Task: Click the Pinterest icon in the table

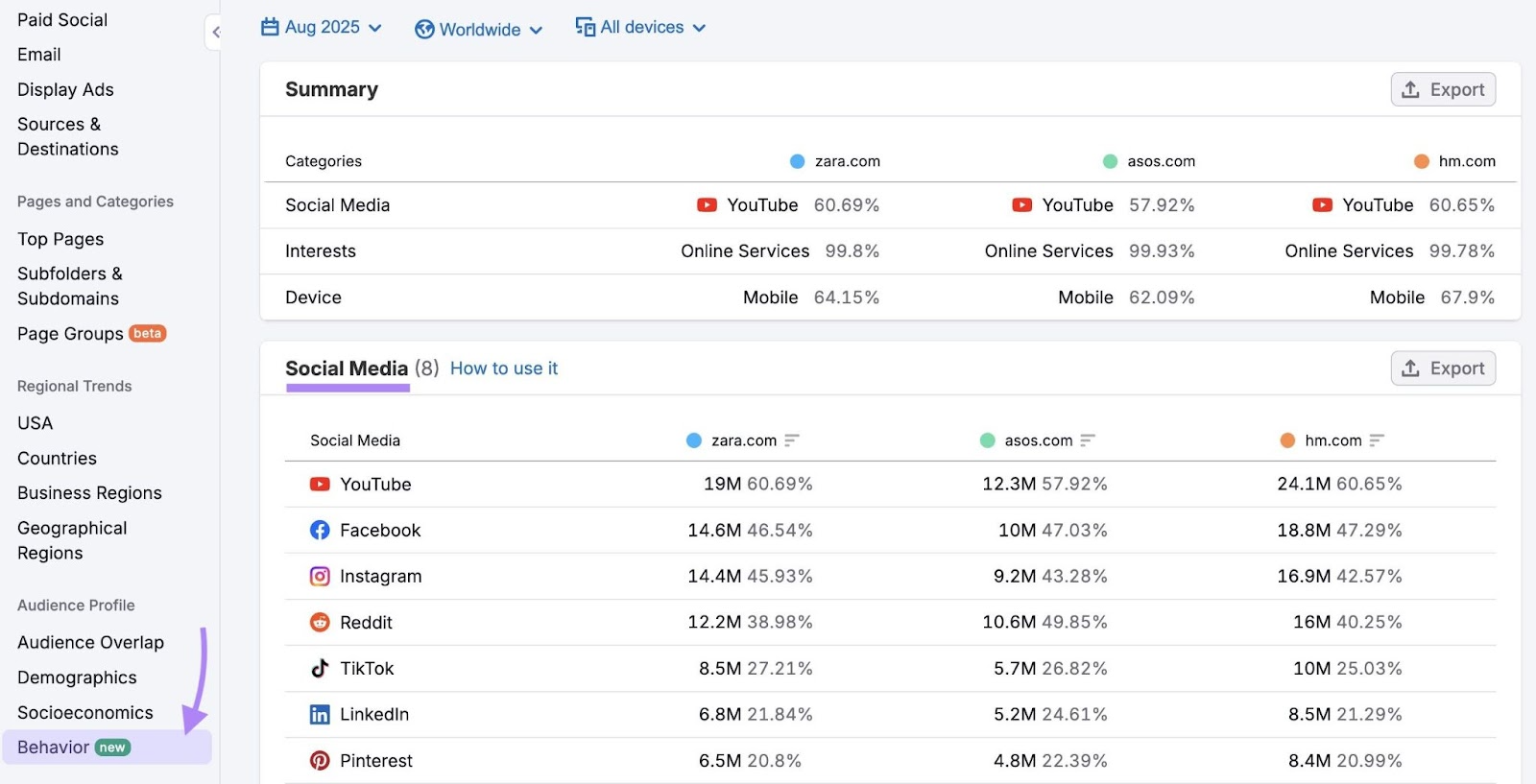Action: [x=320, y=761]
